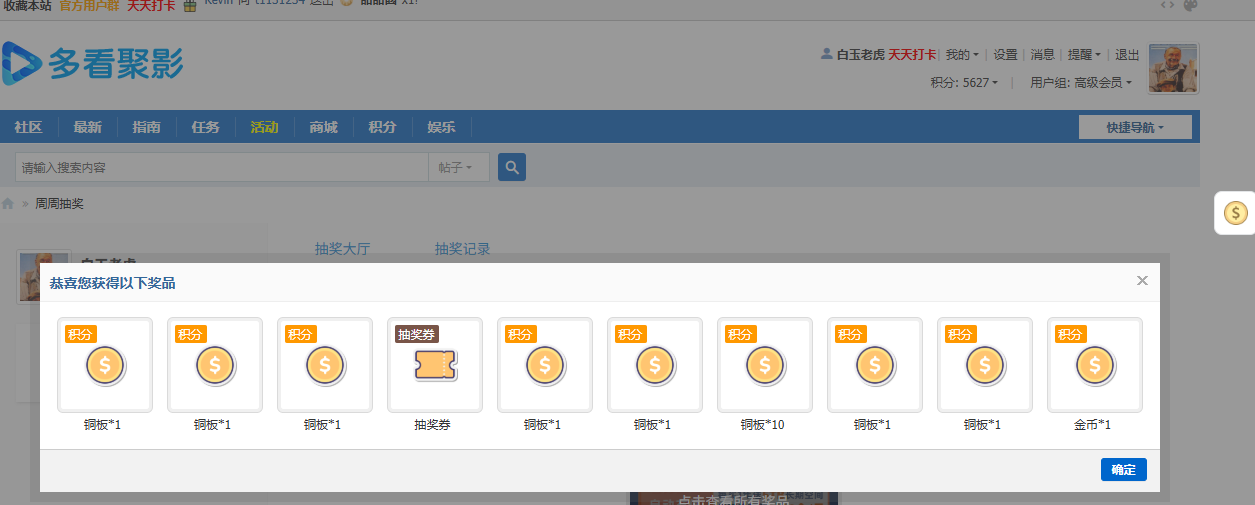The width and height of the screenshot is (1255, 505).
Task: Open the 帖子 search type dropdown
Action: (x=456, y=167)
